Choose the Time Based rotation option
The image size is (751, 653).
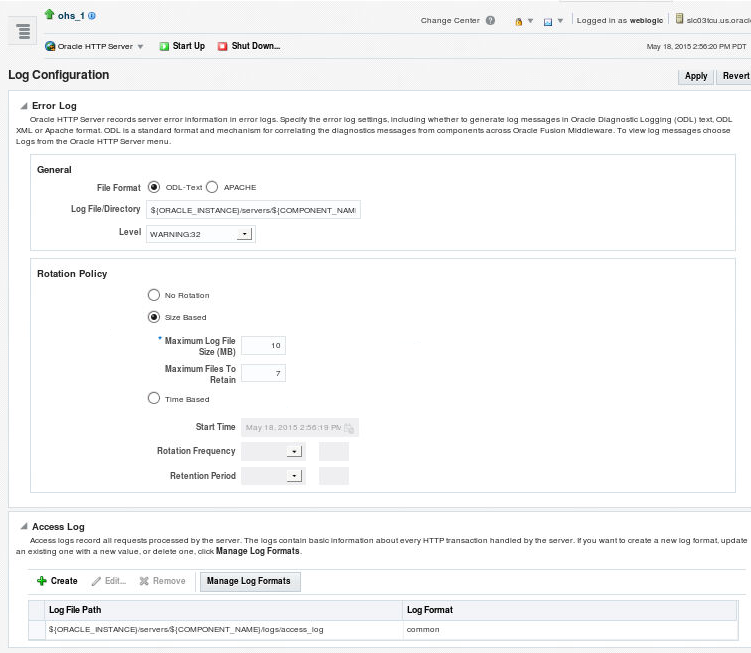pyautogui.click(x=154, y=399)
